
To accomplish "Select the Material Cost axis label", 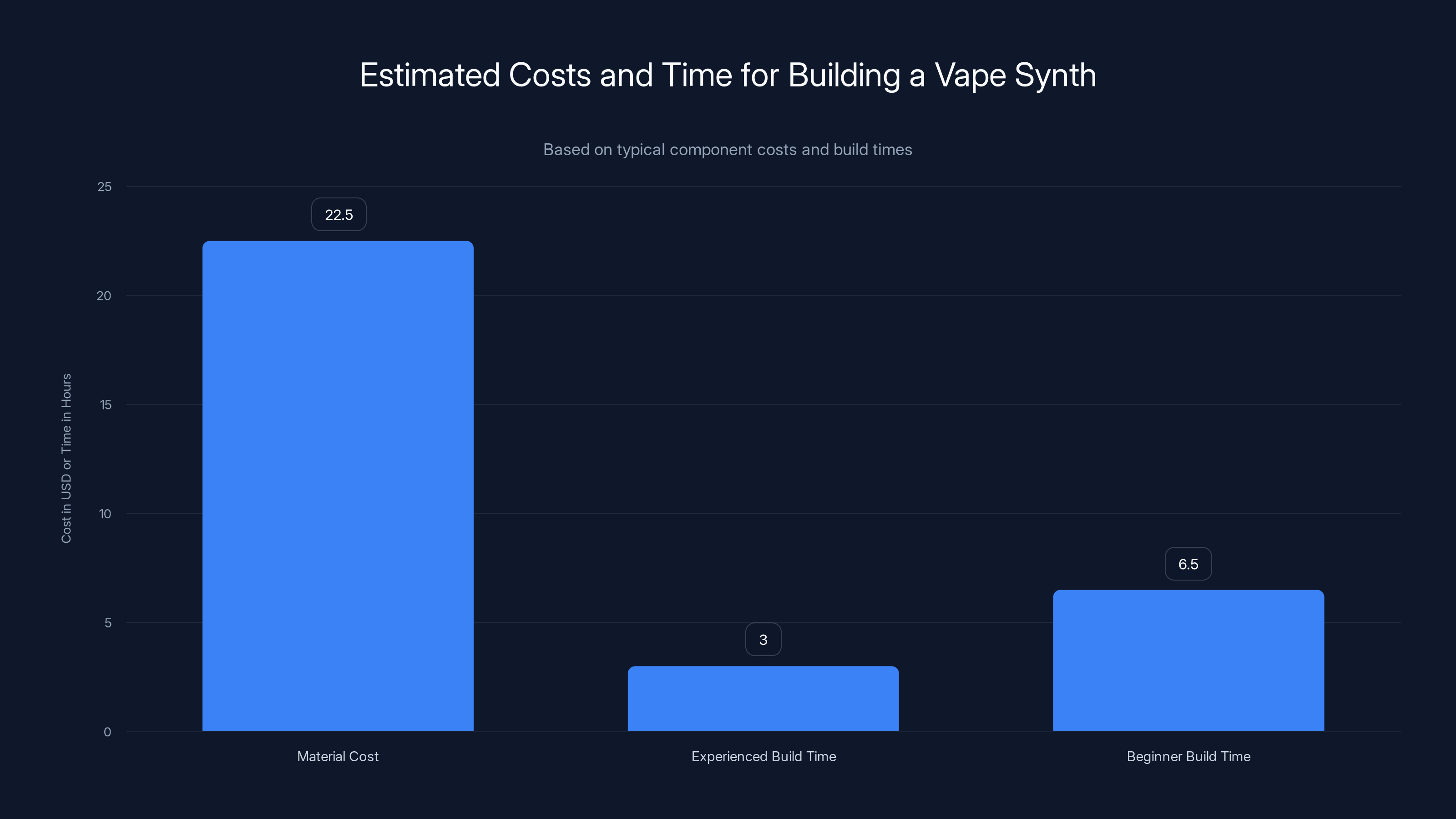I will click(338, 756).
